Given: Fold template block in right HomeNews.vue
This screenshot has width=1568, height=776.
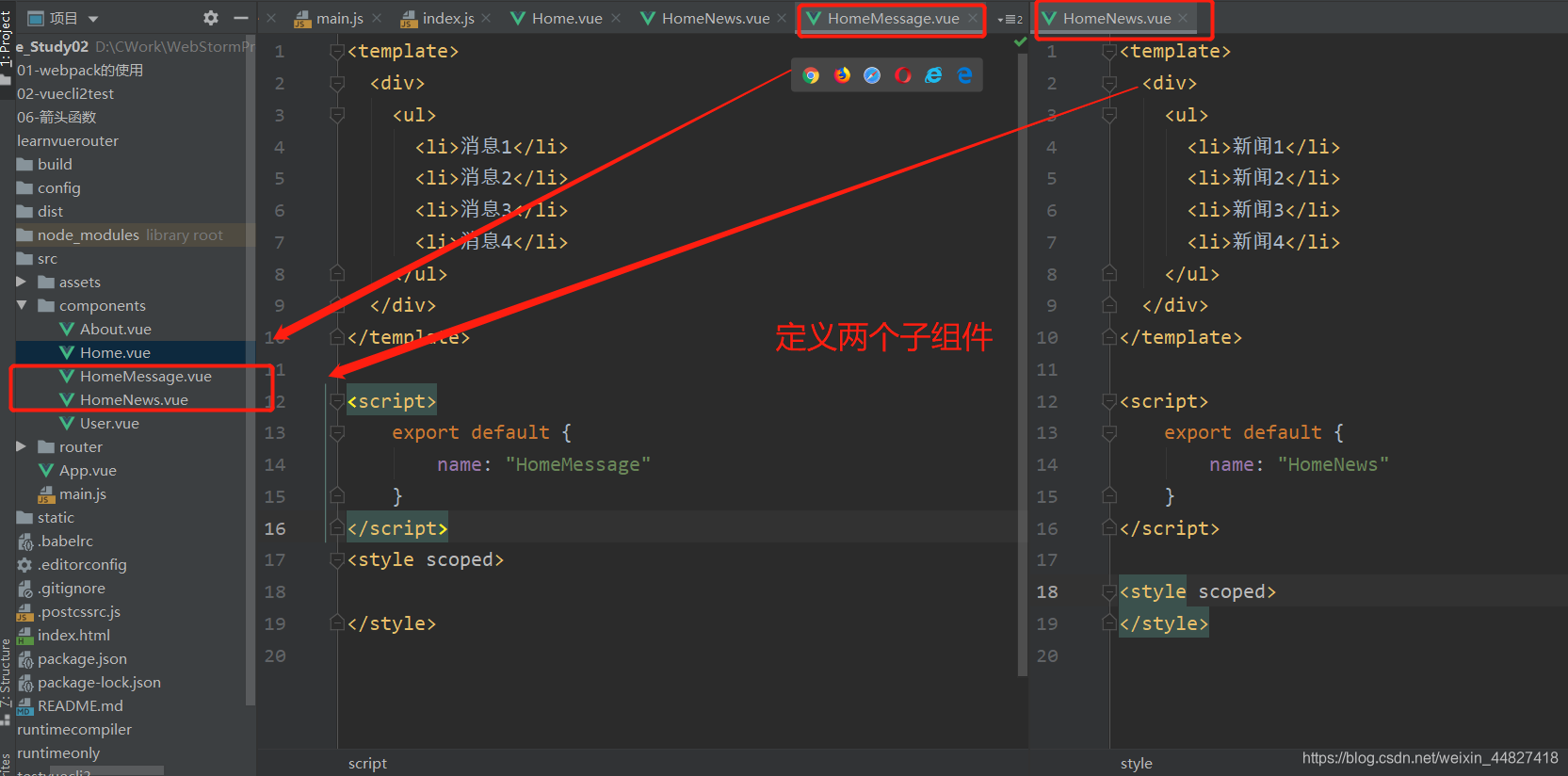Looking at the screenshot, I should click(1108, 51).
